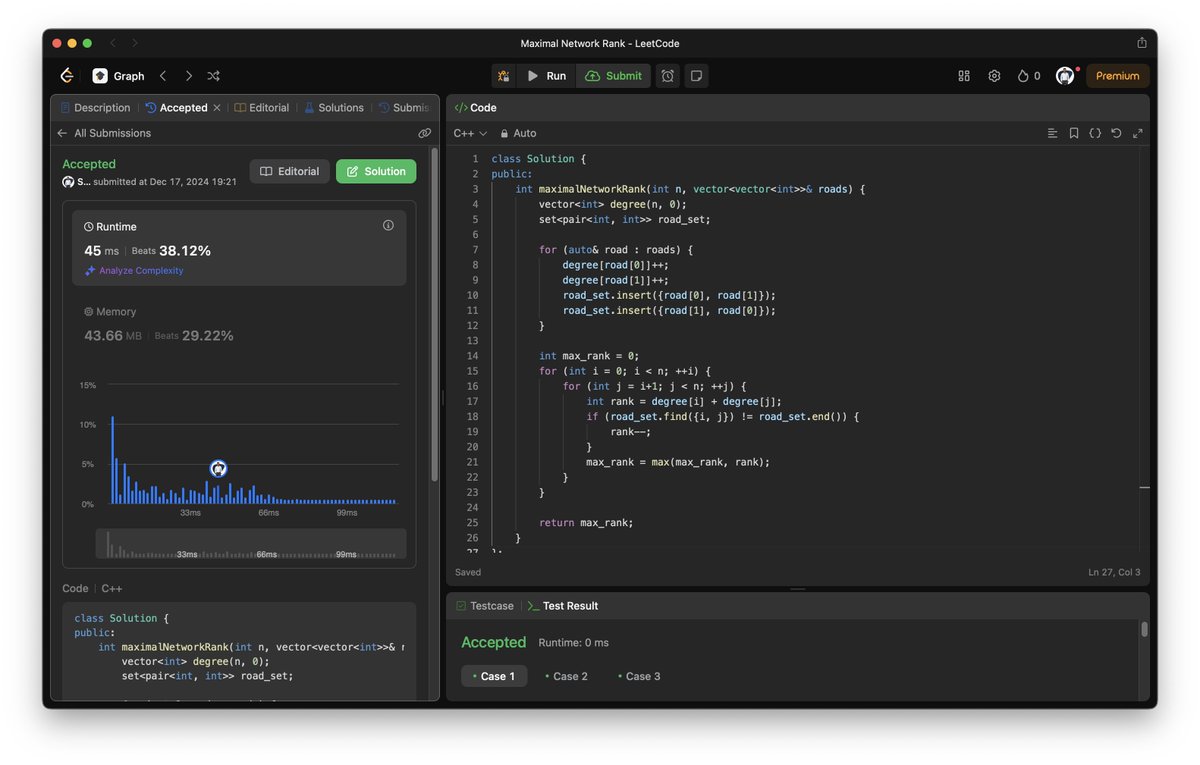This screenshot has height=765, width=1200.
Task: Select Case 3
Action: click(x=637, y=676)
